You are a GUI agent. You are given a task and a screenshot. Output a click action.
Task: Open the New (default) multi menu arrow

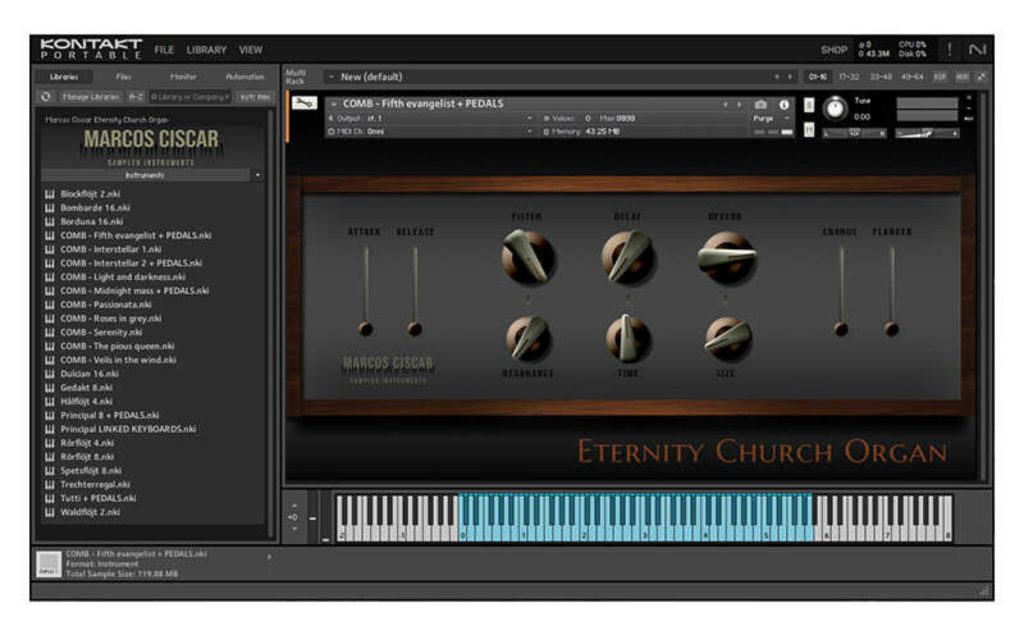coord(332,77)
